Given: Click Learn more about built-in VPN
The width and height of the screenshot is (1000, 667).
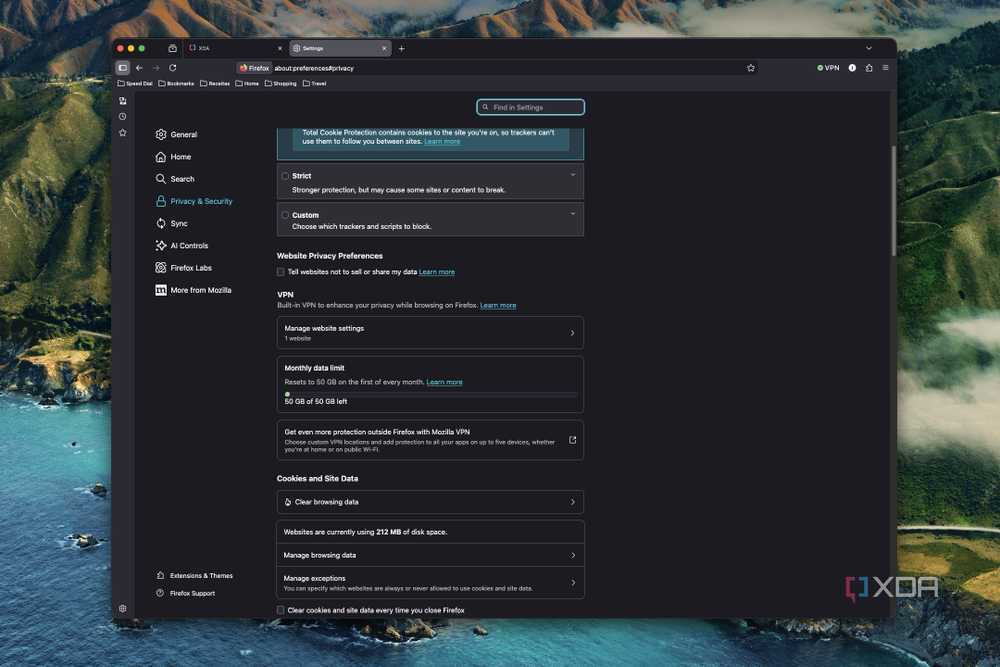Looking at the screenshot, I should (x=498, y=305).
